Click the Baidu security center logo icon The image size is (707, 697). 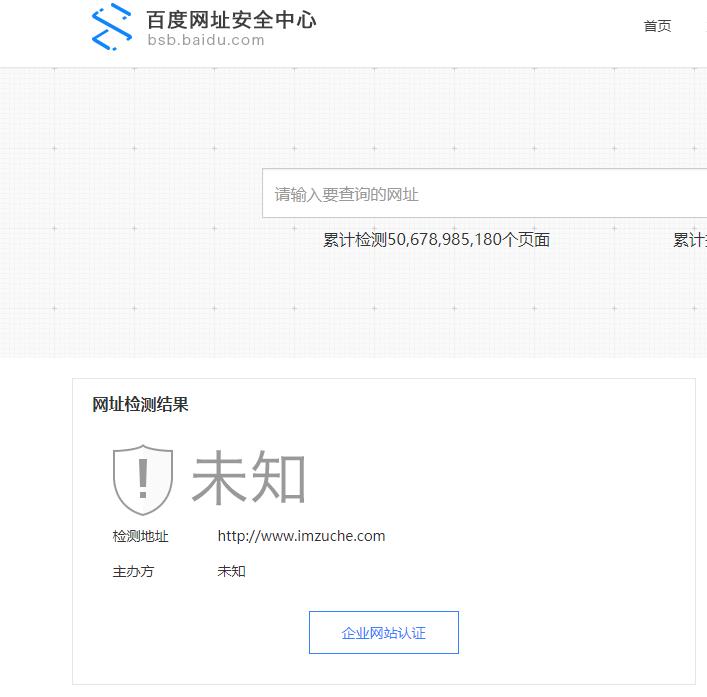(x=112, y=27)
